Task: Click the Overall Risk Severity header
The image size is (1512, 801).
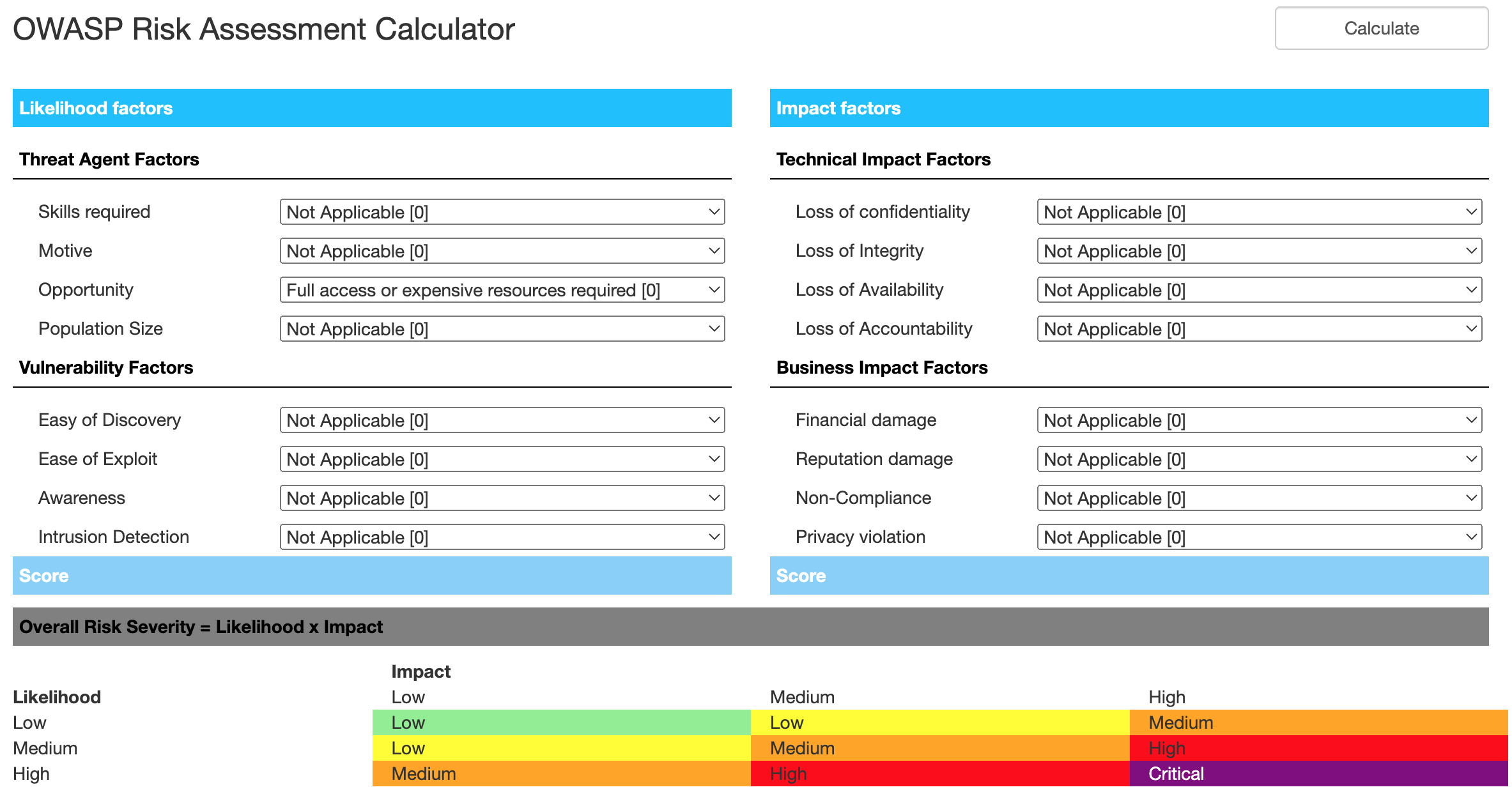Action: [751, 627]
